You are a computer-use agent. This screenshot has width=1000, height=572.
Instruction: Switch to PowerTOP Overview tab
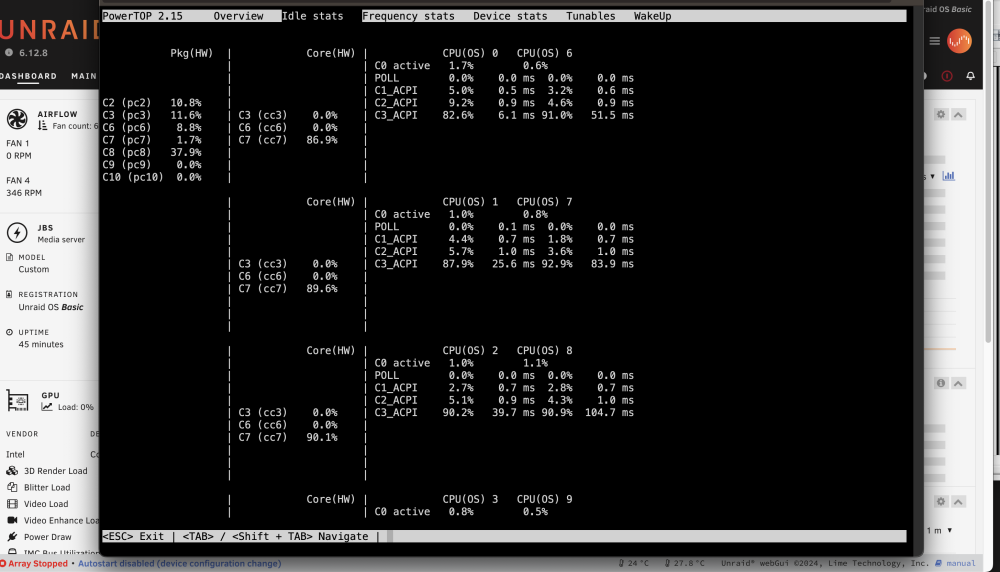238,16
